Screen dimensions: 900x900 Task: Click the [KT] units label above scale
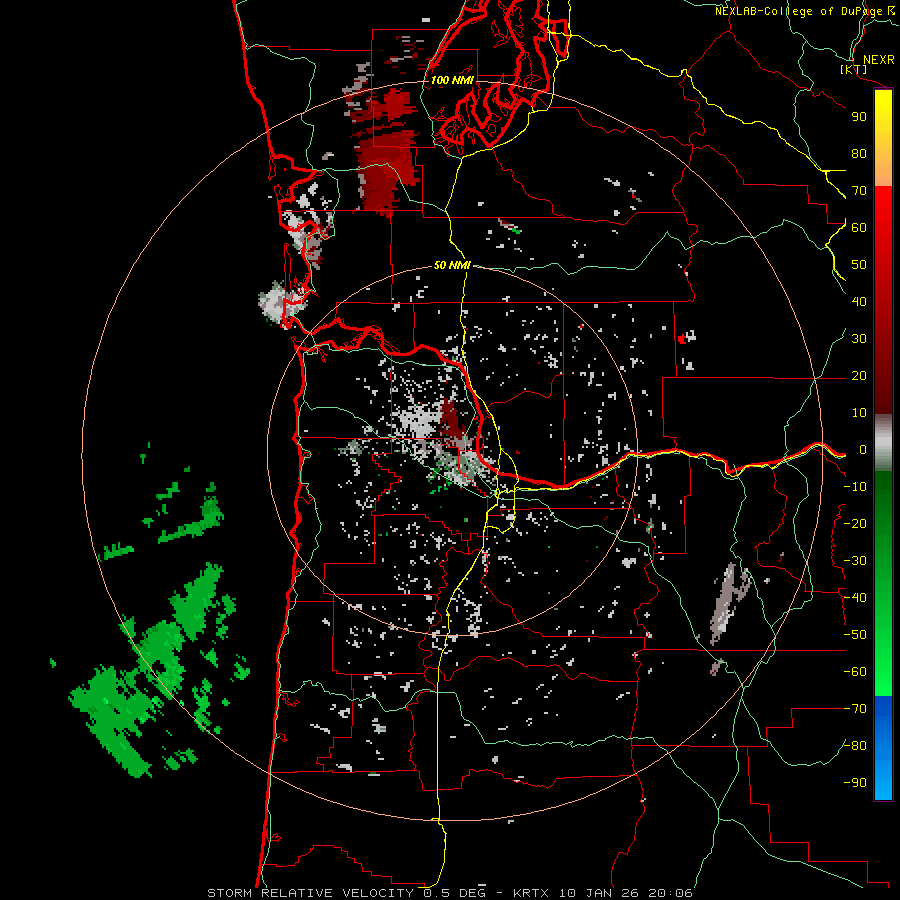coord(854,69)
